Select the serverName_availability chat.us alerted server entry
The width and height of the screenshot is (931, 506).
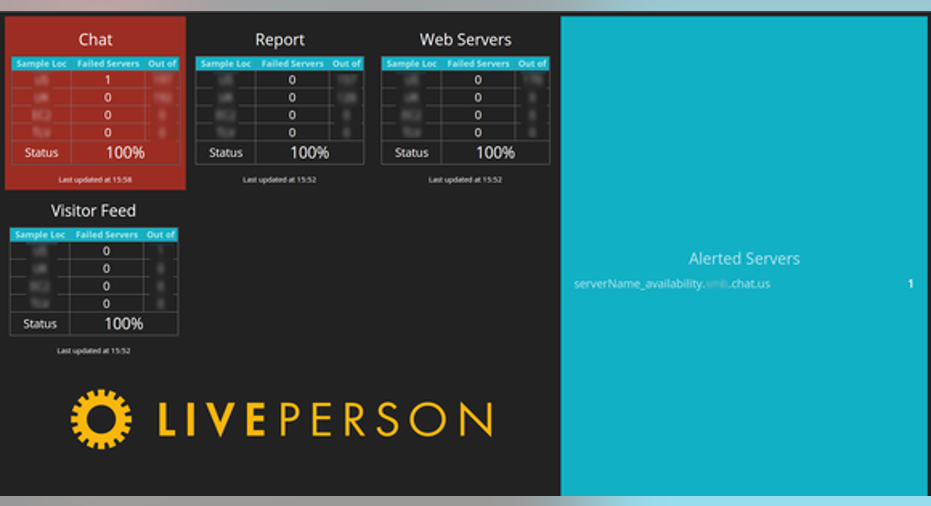672,284
